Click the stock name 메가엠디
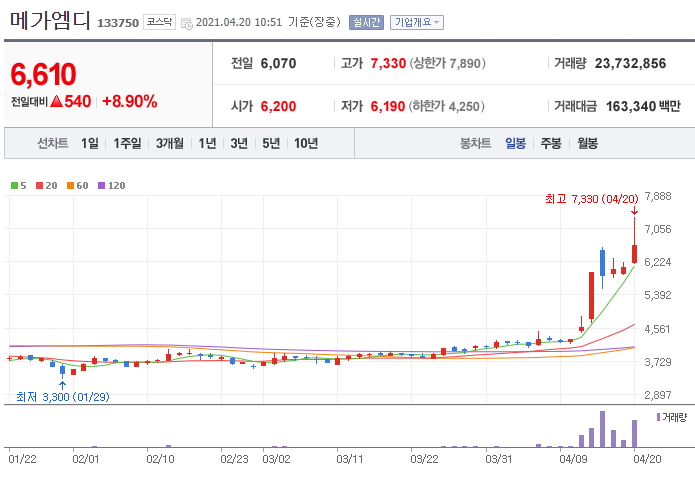This screenshot has height=480, width=695. point(51,20)
